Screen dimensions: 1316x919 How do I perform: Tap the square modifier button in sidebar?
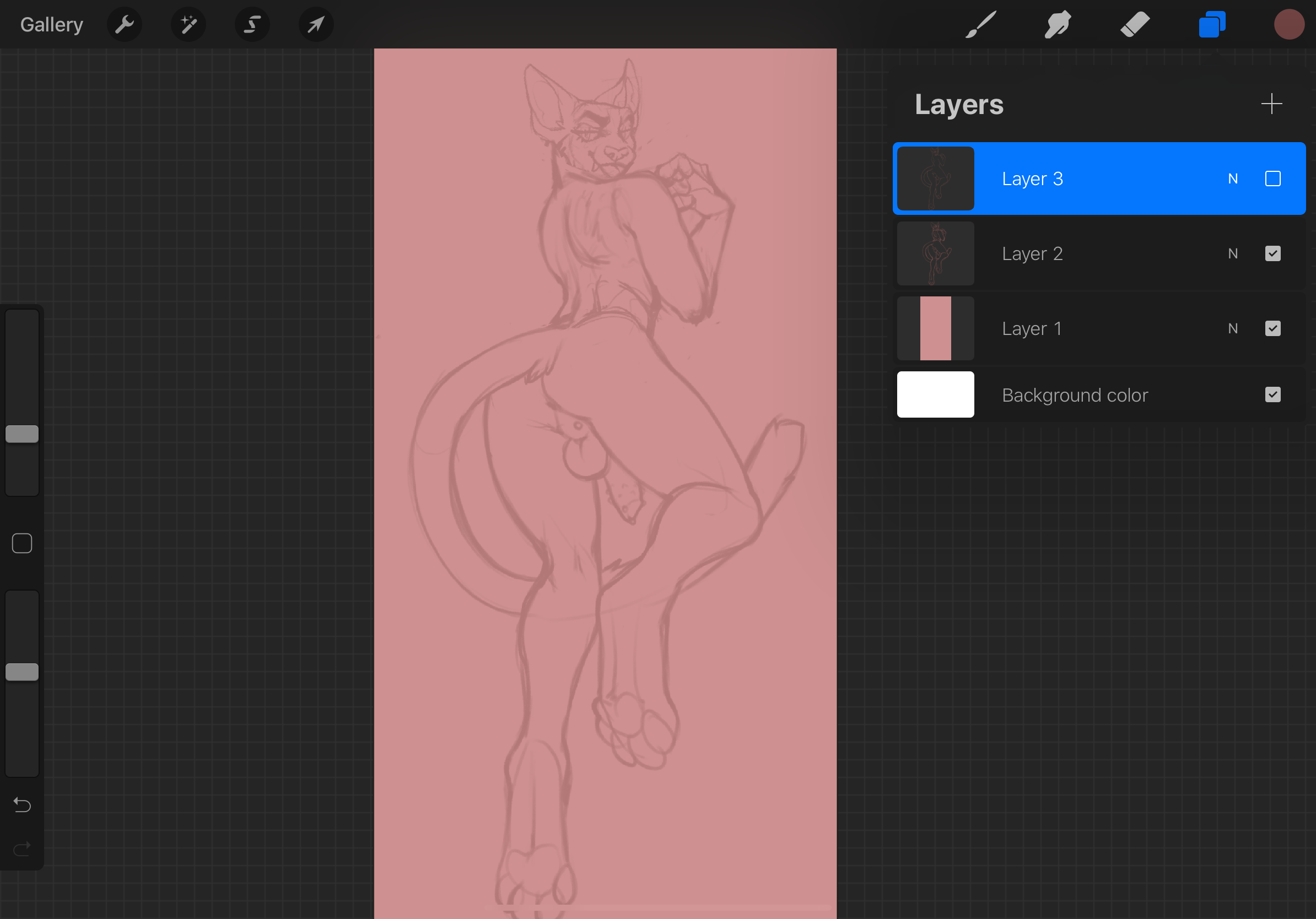coord(22,543)
